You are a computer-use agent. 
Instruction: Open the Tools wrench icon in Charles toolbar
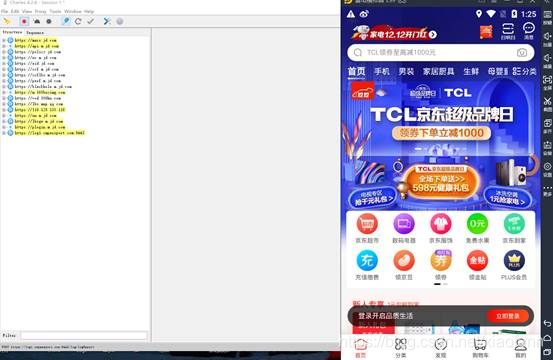click(107, 22)
